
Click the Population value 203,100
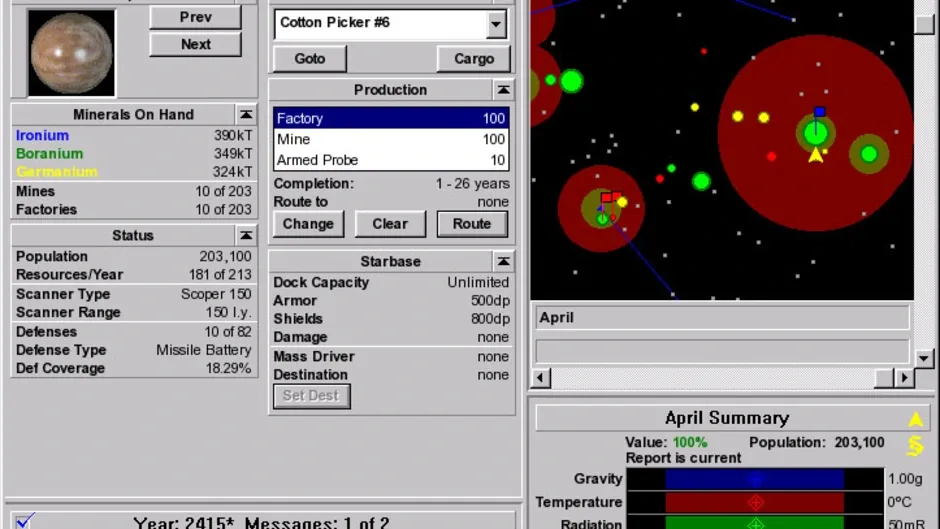[x=225, y=257]
